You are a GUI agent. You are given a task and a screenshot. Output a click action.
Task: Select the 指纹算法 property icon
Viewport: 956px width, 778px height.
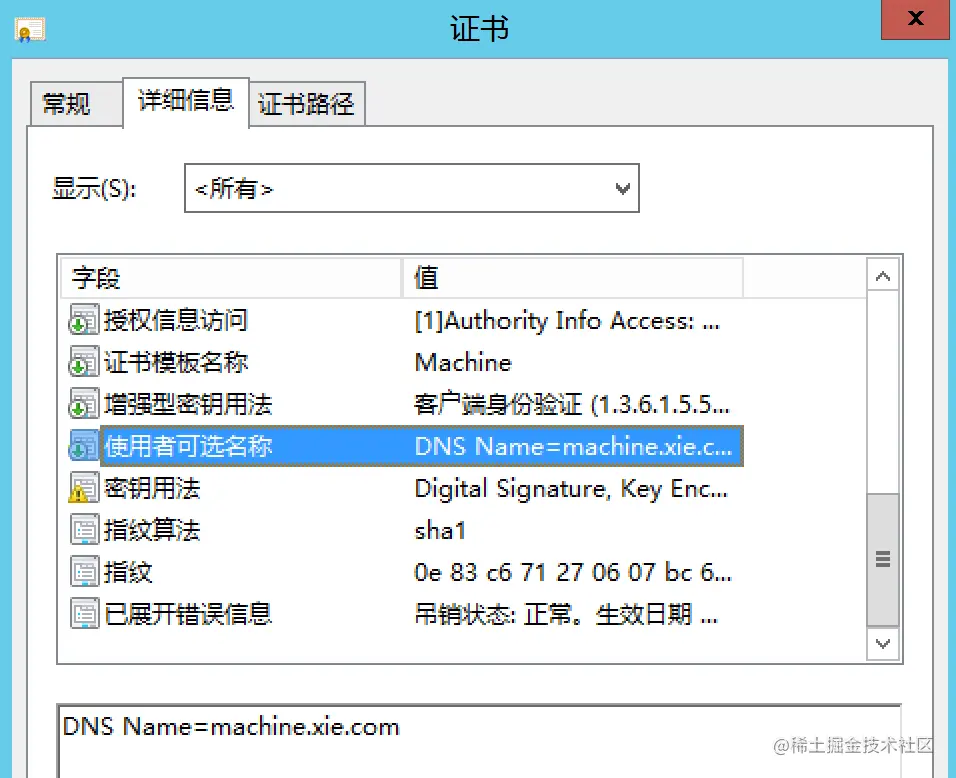click(x=84, y=530)
